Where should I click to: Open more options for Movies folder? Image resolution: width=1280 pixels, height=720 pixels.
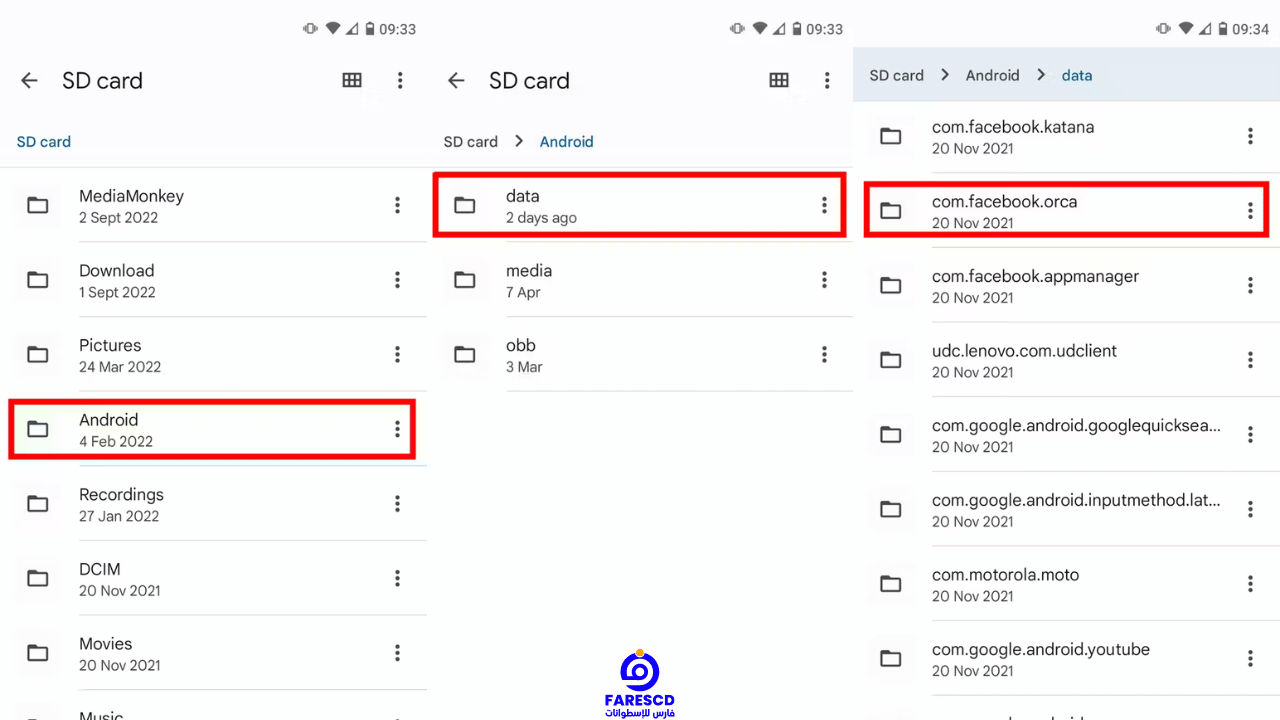pyautogui.click(x=397, y=653)
